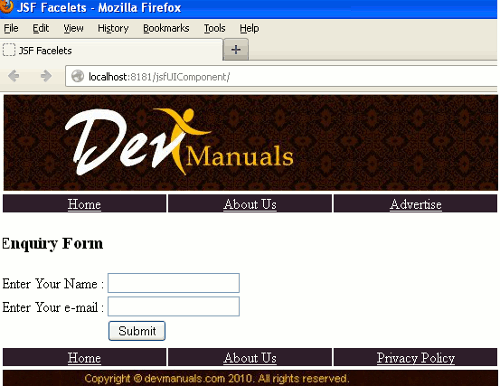Open the View menu
The height and width of the screenshot is (386, 500).
[x=73, y=28]
